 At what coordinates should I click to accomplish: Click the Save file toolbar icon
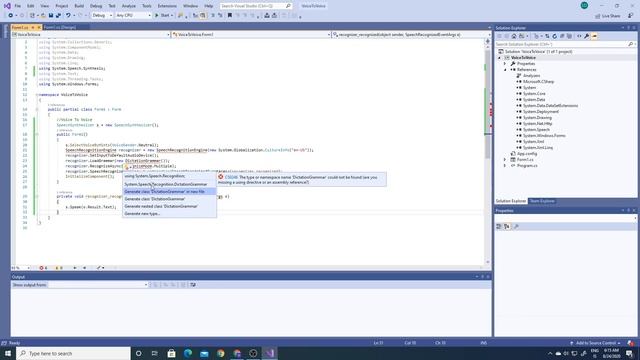click(x=51, y=16)
